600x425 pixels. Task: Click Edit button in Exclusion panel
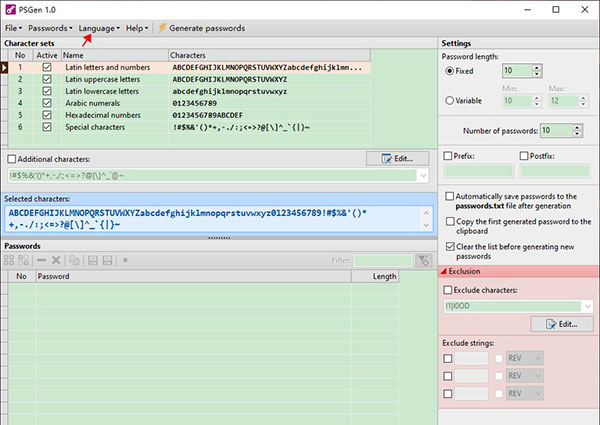coord(561,324)
